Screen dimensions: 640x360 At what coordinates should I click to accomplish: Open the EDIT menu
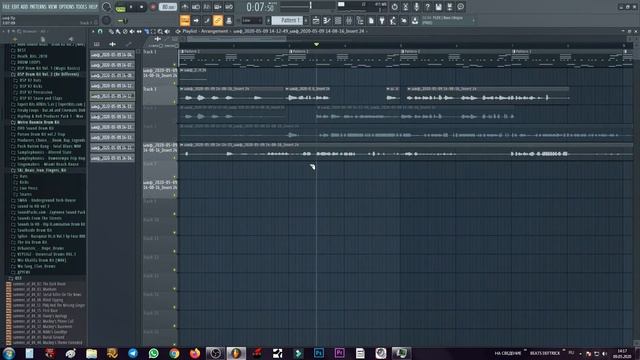pos(16,7)
